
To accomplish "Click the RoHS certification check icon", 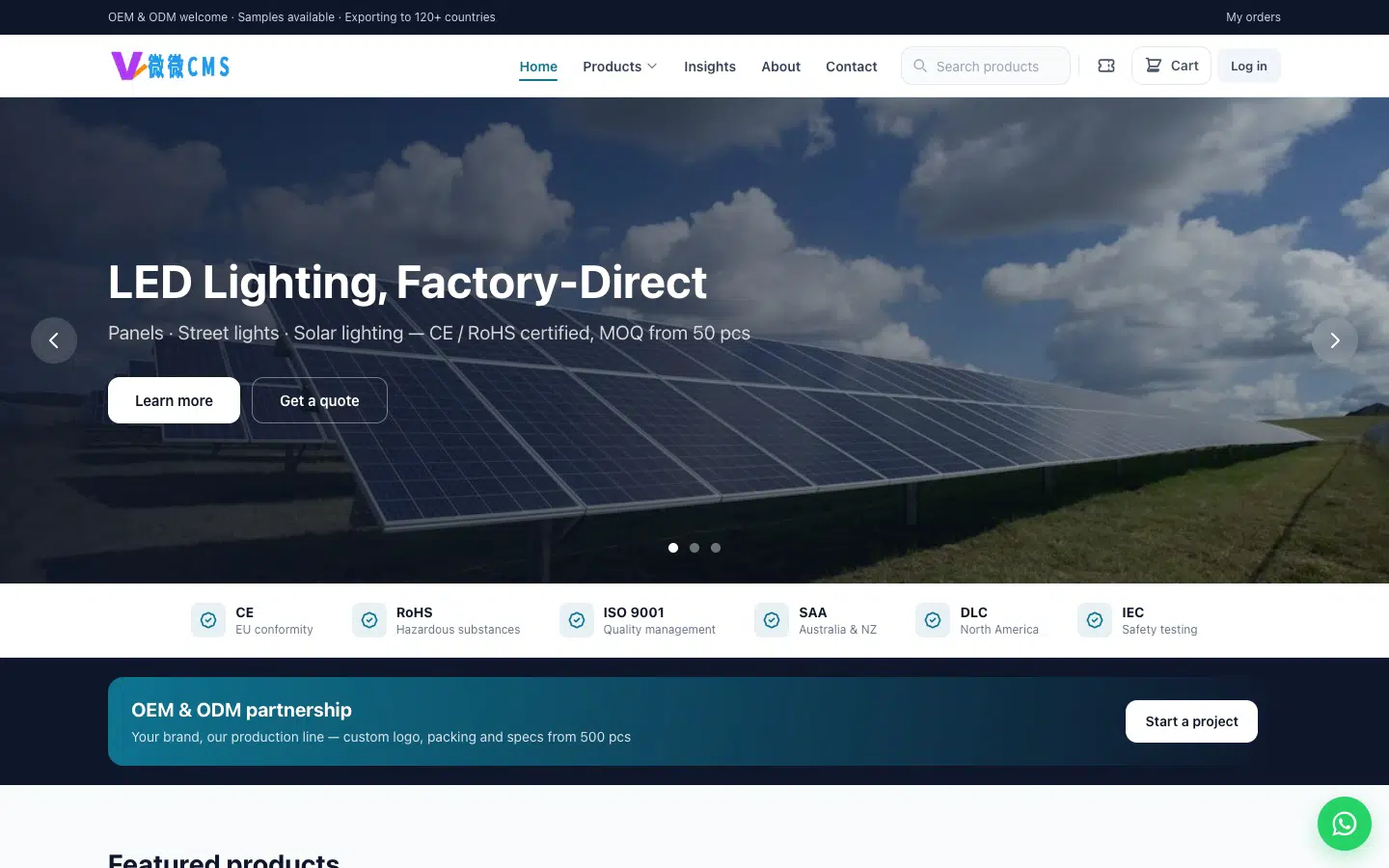I will coord(369,620).
